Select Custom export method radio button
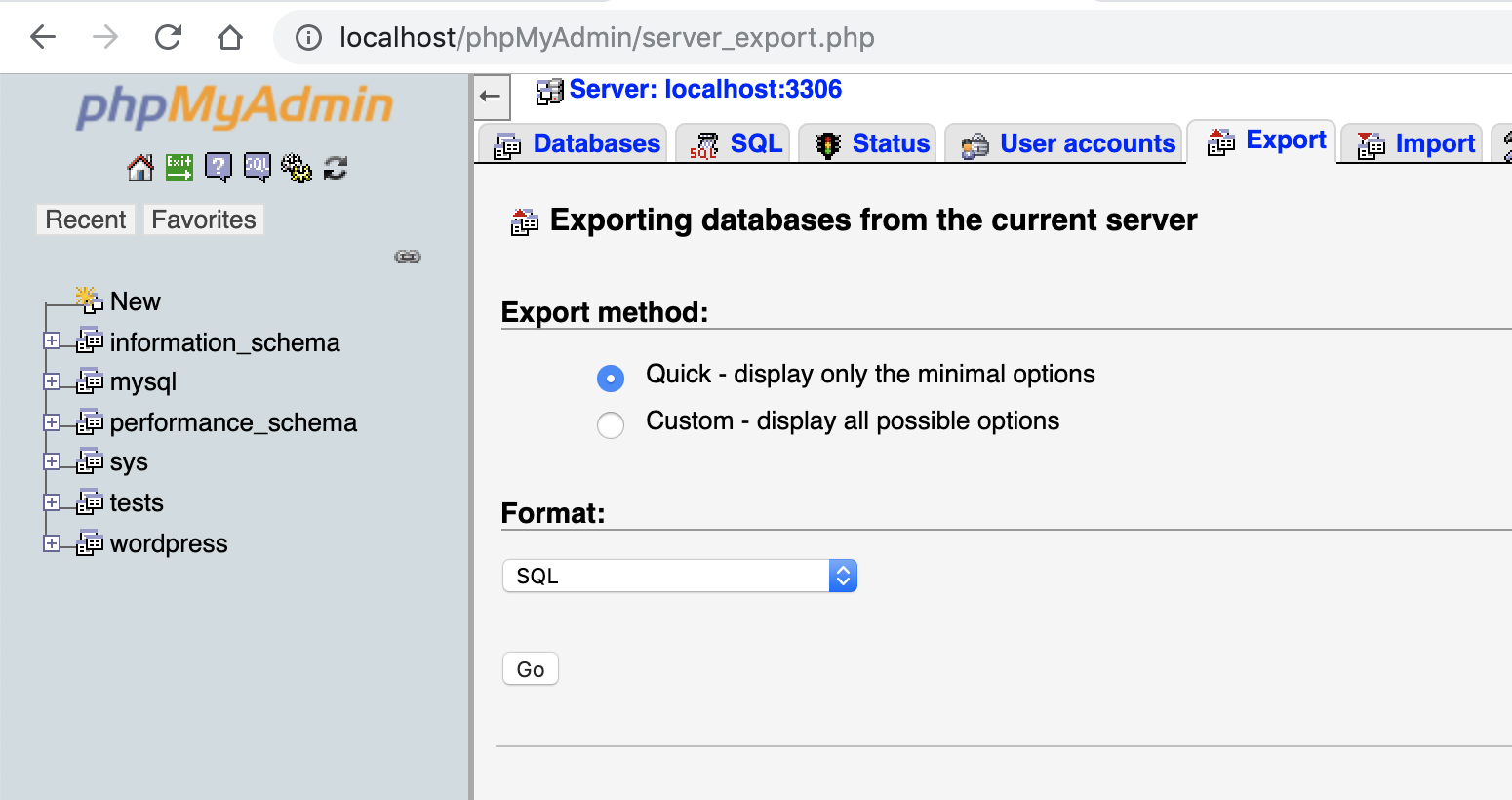 [611, 424]
